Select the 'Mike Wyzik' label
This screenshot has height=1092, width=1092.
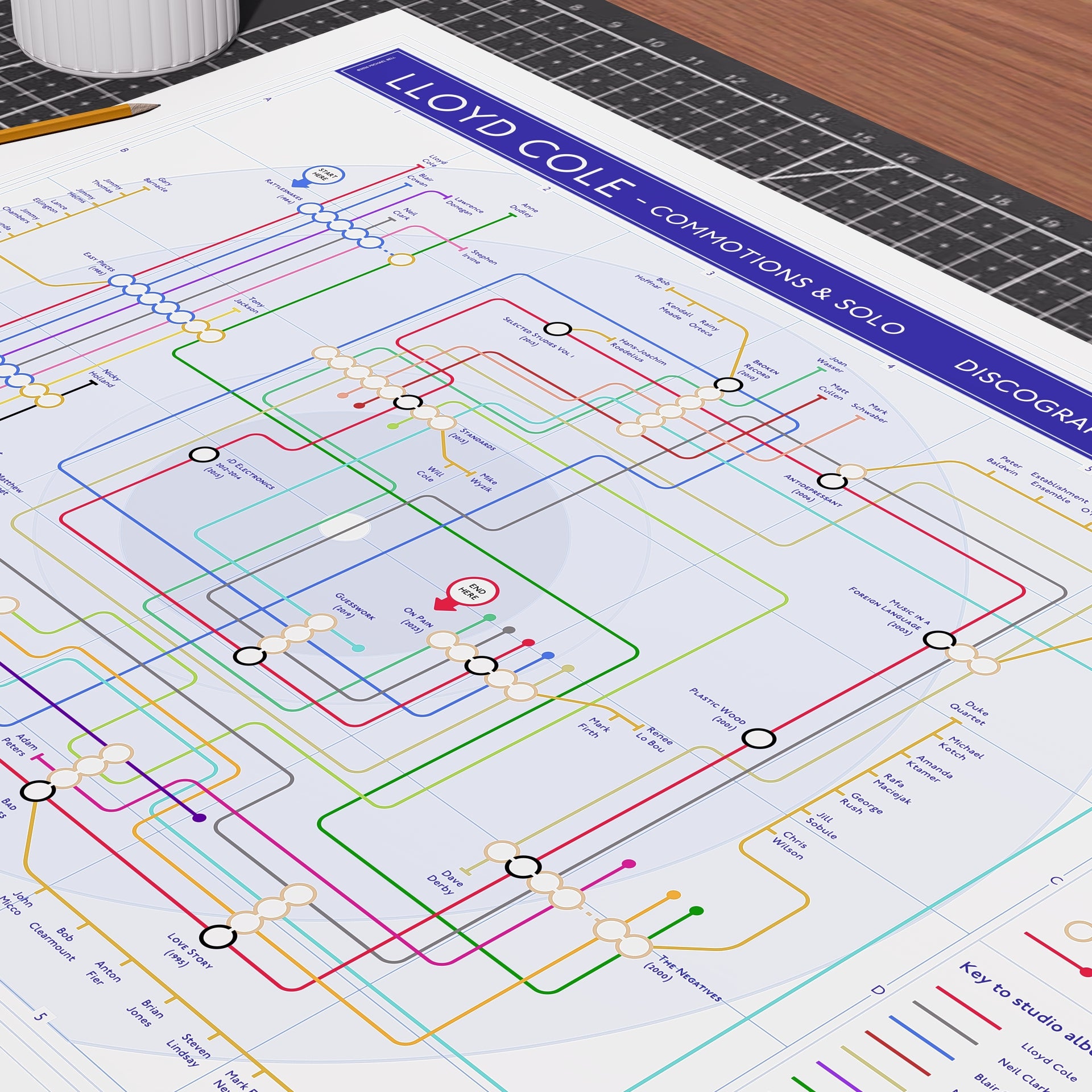(x=483, y=482)
